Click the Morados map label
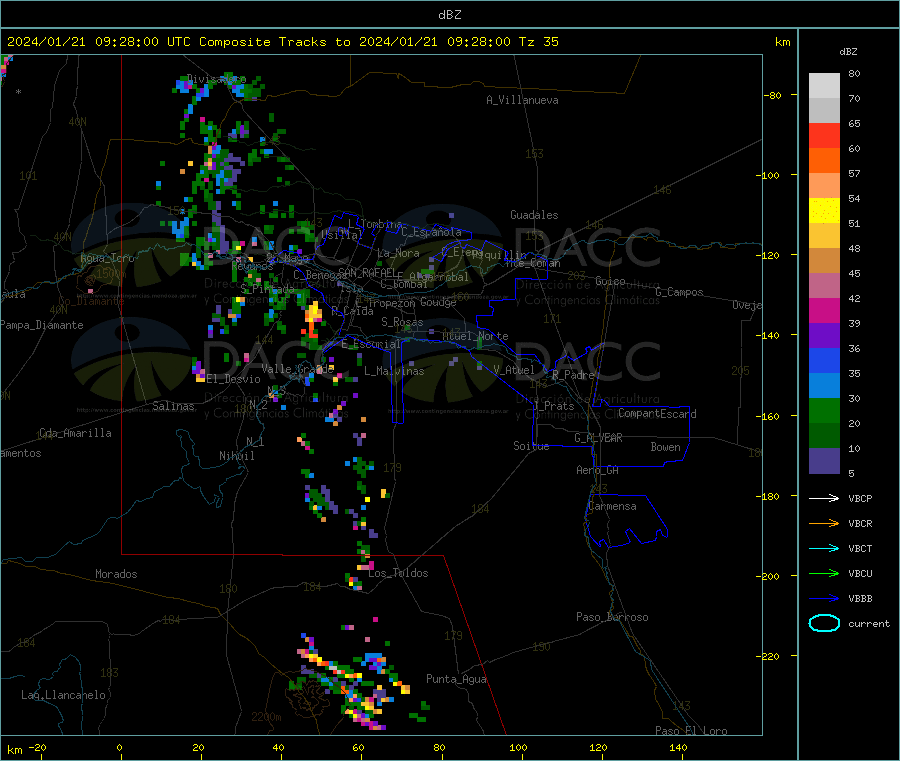Viewport: 900px width, 761px height. point(116,574)
